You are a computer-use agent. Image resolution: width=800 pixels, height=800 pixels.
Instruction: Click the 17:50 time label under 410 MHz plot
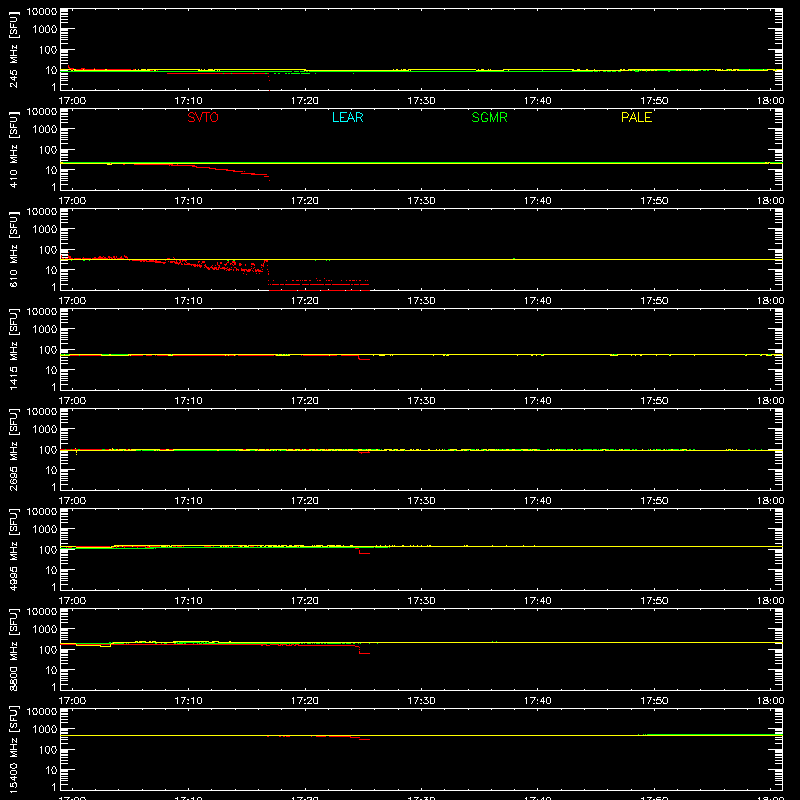[654, 201]
